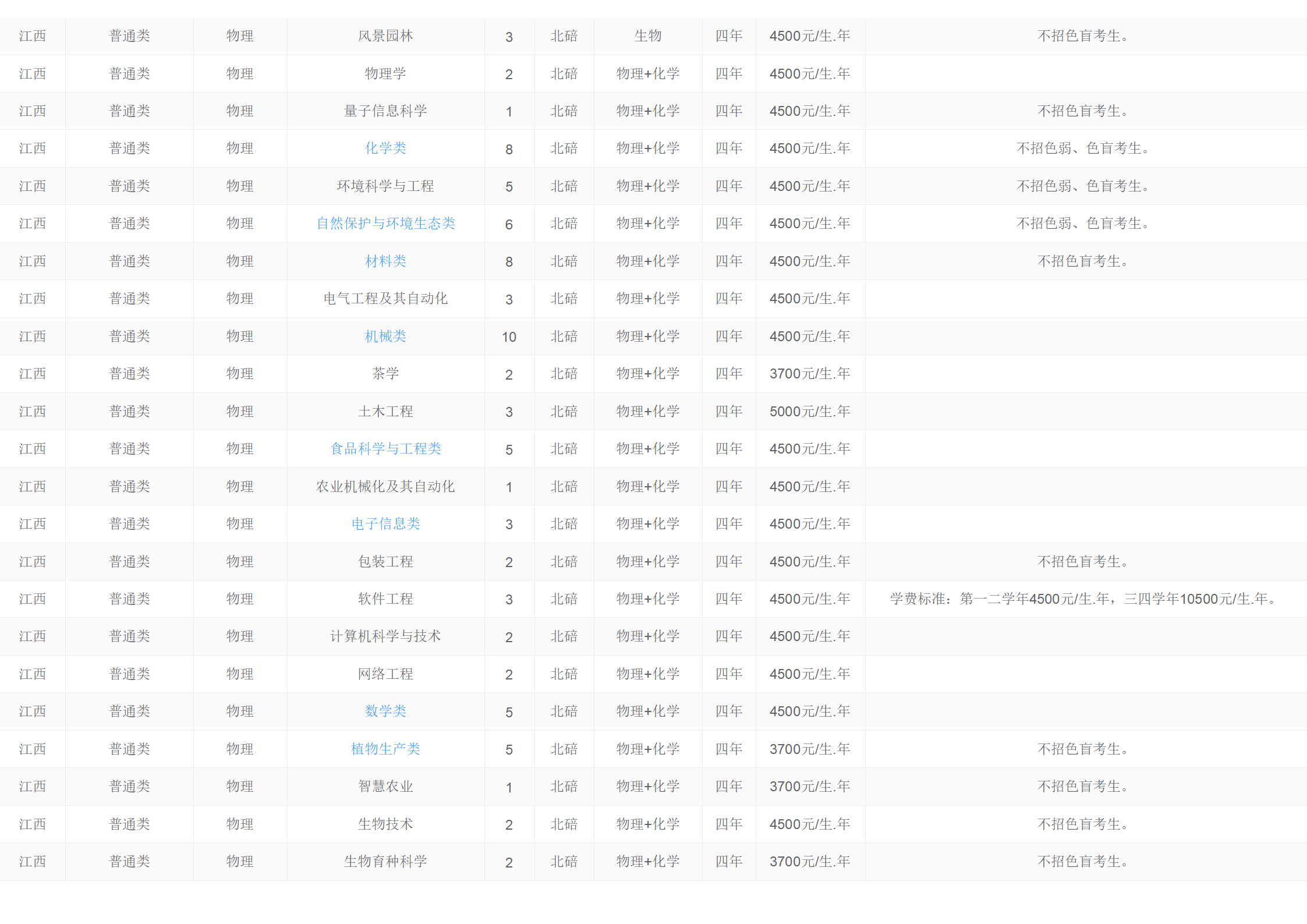Screen dimensions: 1307x924
Task: Select the 风景园林 major cell
Action: (385, 36)
